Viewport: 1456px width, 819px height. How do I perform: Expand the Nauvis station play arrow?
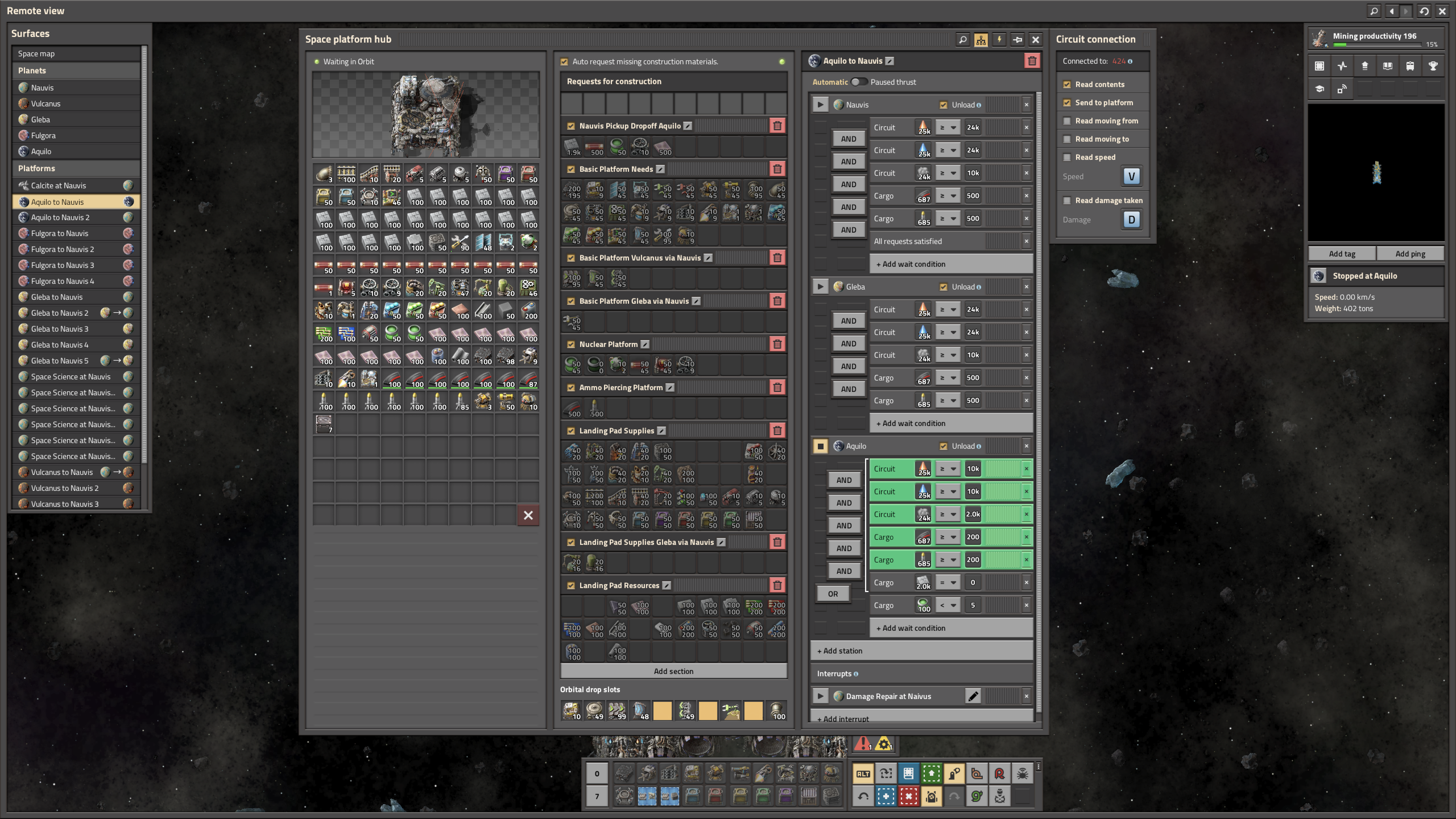tap(820, 105)
